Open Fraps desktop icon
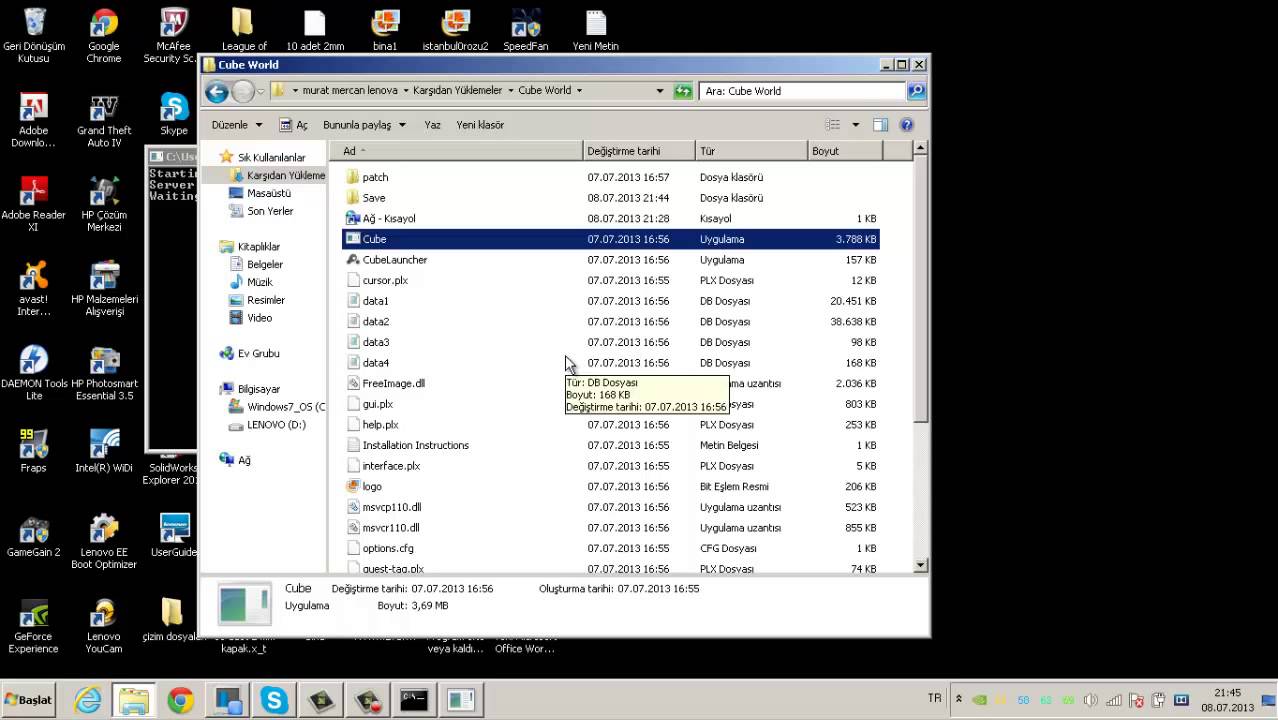 tap(33, 451)
